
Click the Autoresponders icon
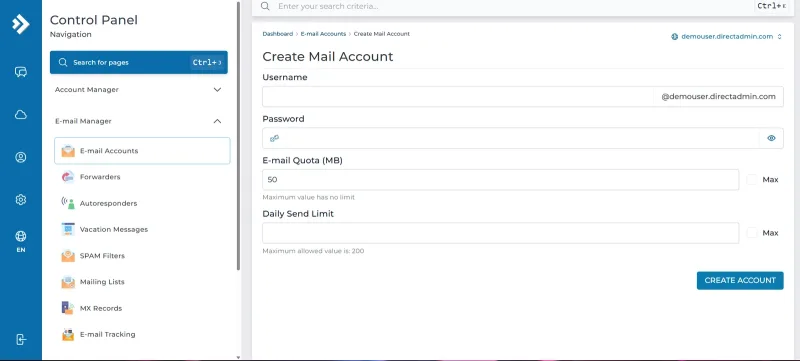[68, 203]
